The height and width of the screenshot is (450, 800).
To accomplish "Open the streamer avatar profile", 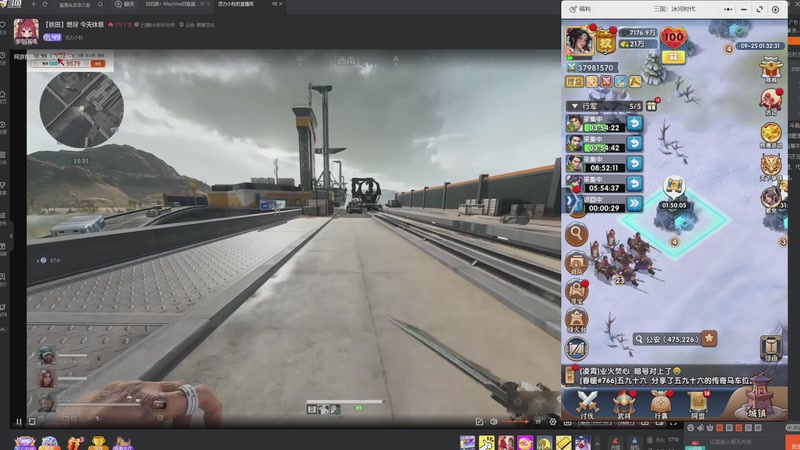I will (26, 31).
